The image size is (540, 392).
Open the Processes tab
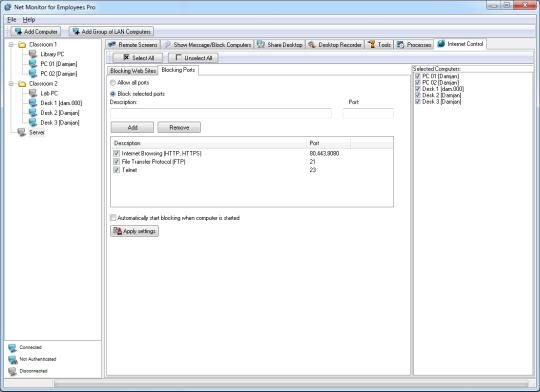point(414,44)
